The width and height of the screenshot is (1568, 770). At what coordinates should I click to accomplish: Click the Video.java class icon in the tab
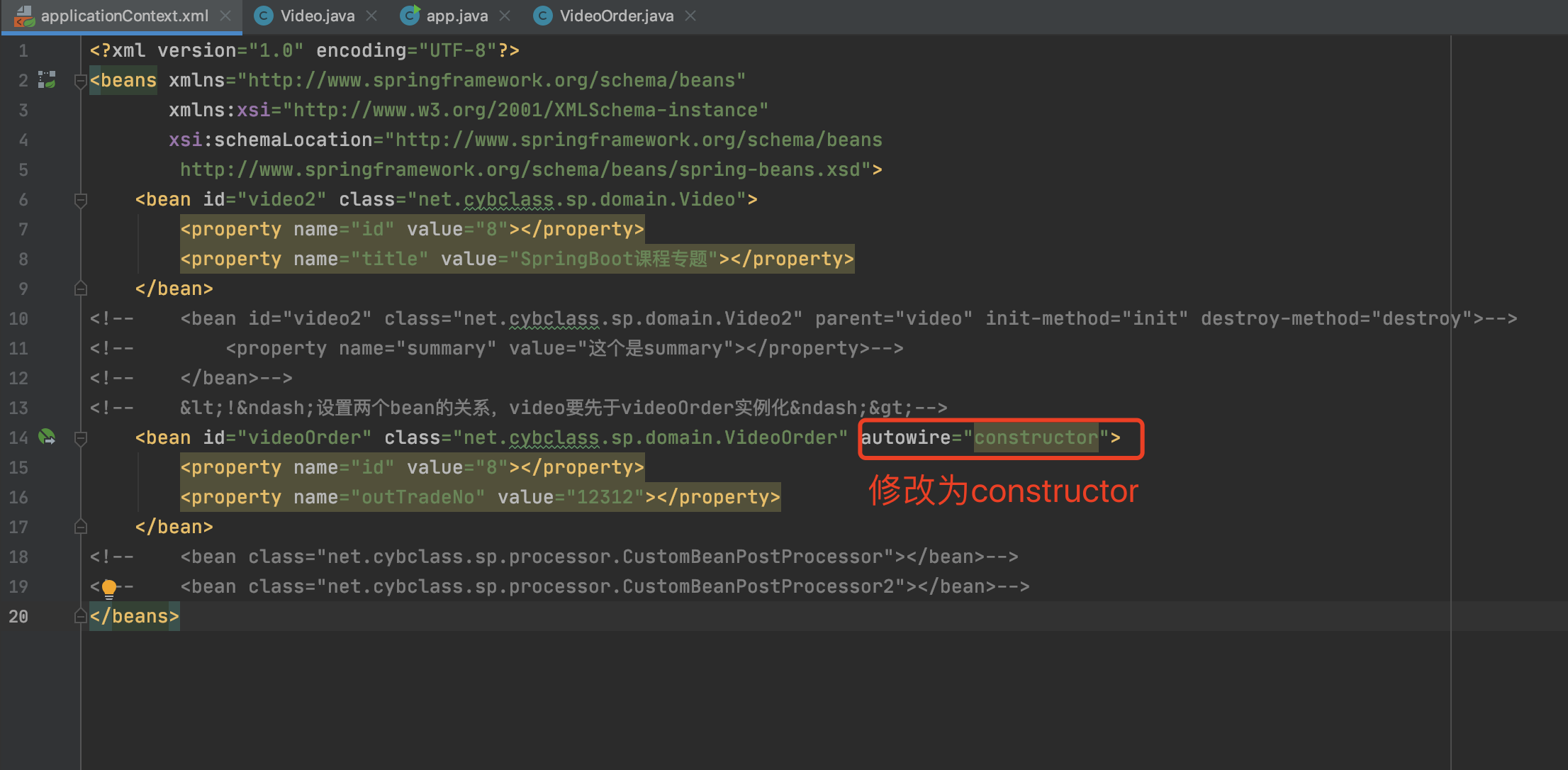(x=264, y=16)
